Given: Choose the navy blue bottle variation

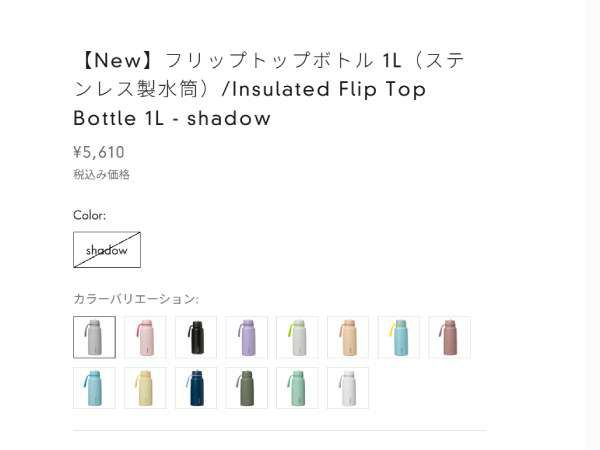Looking at the screenshot, I should (x=196, y=388).
